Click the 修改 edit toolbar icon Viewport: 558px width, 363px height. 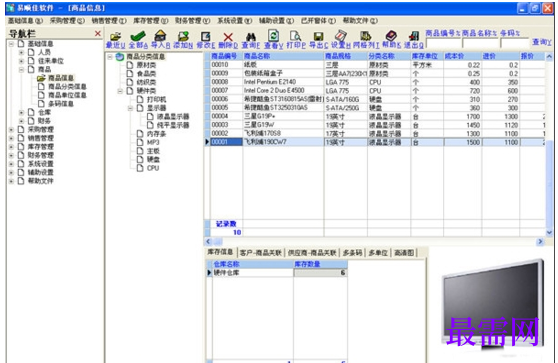[x=206, y=36]
